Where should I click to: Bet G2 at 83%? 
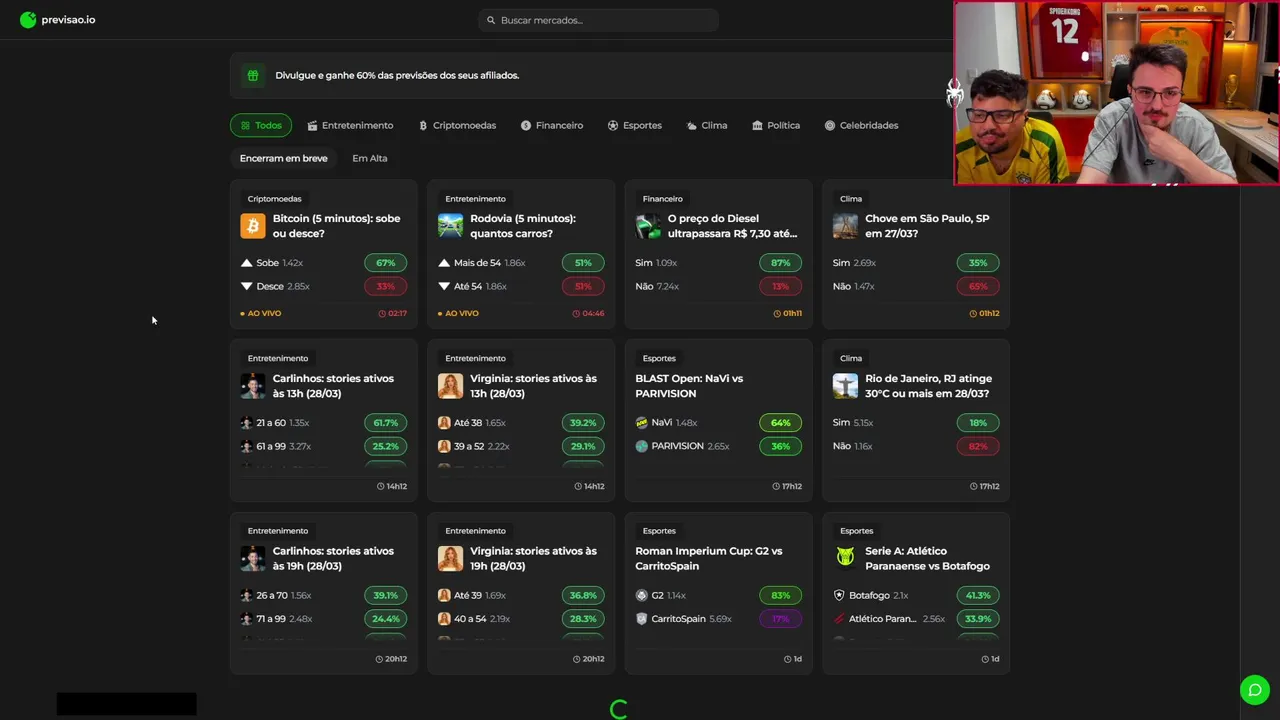point(781,595)
